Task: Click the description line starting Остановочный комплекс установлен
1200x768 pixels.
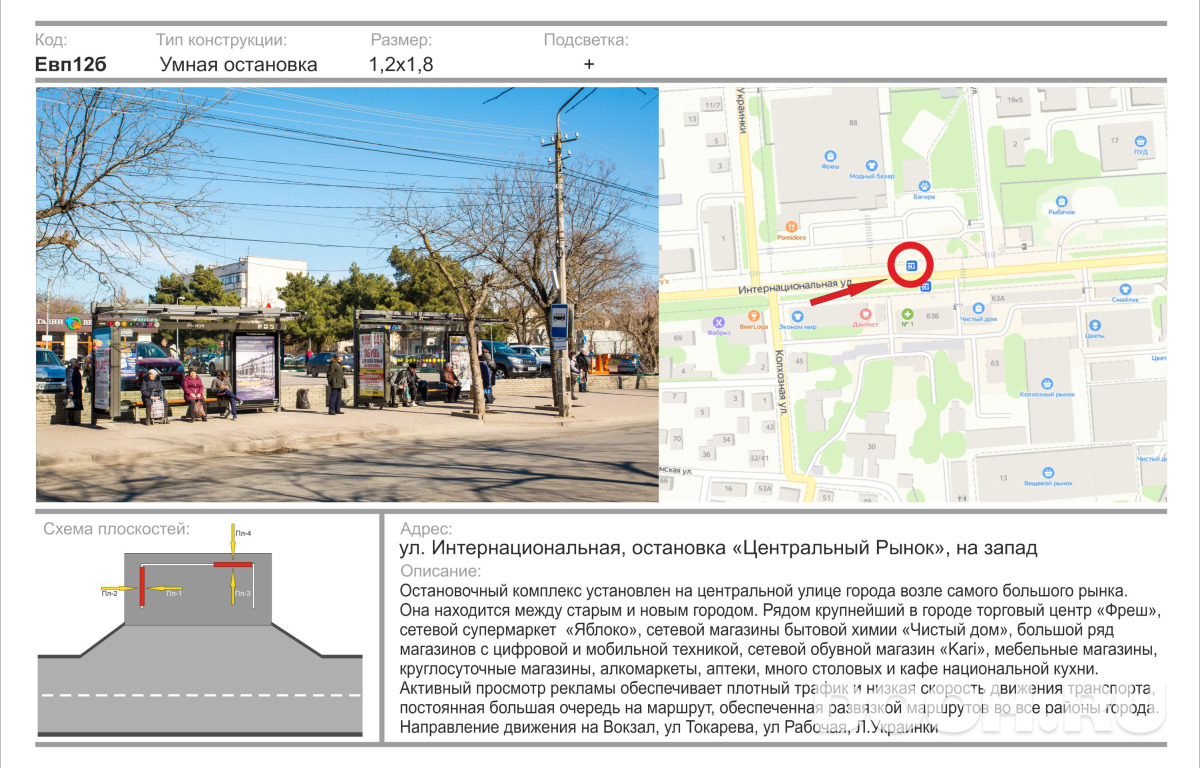Action: [763, 591]
